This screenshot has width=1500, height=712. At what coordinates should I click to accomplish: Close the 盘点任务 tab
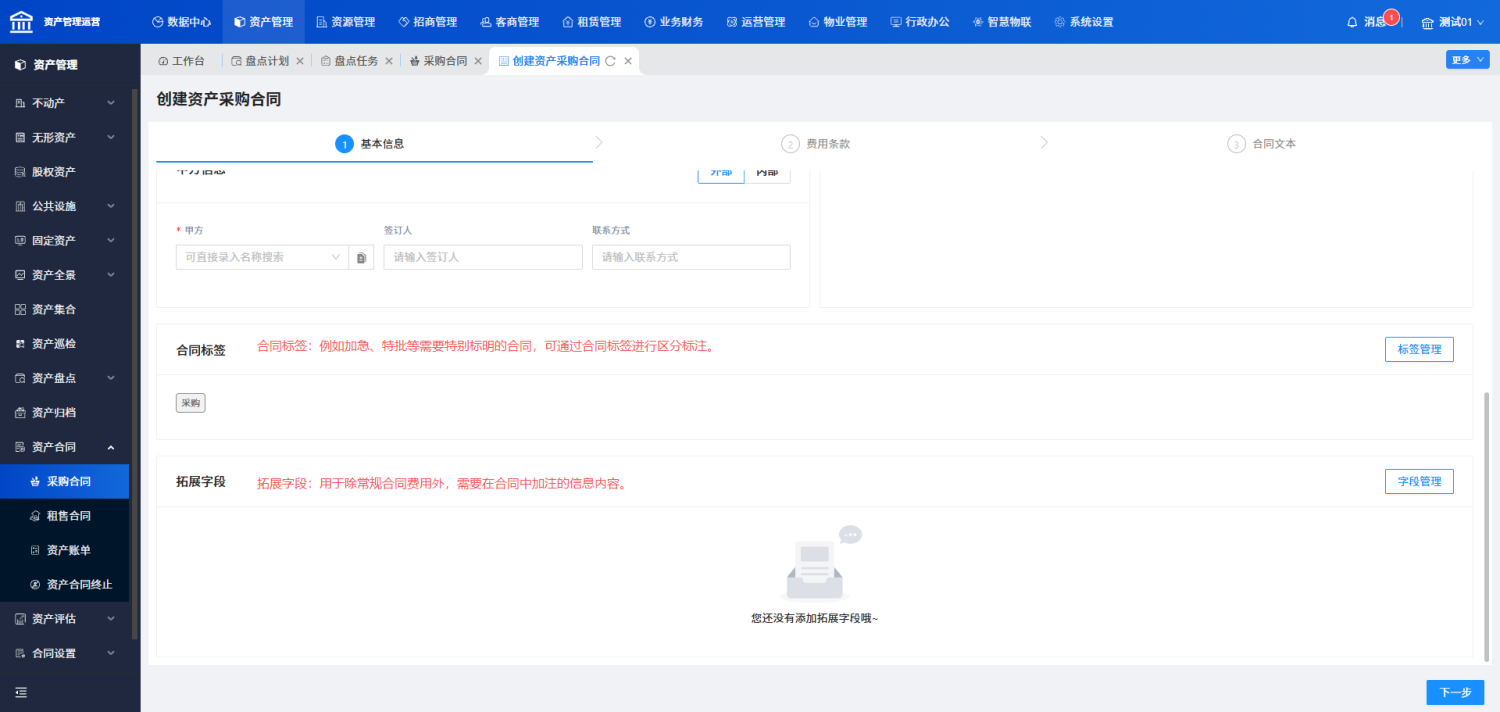[x=389, y=61]
